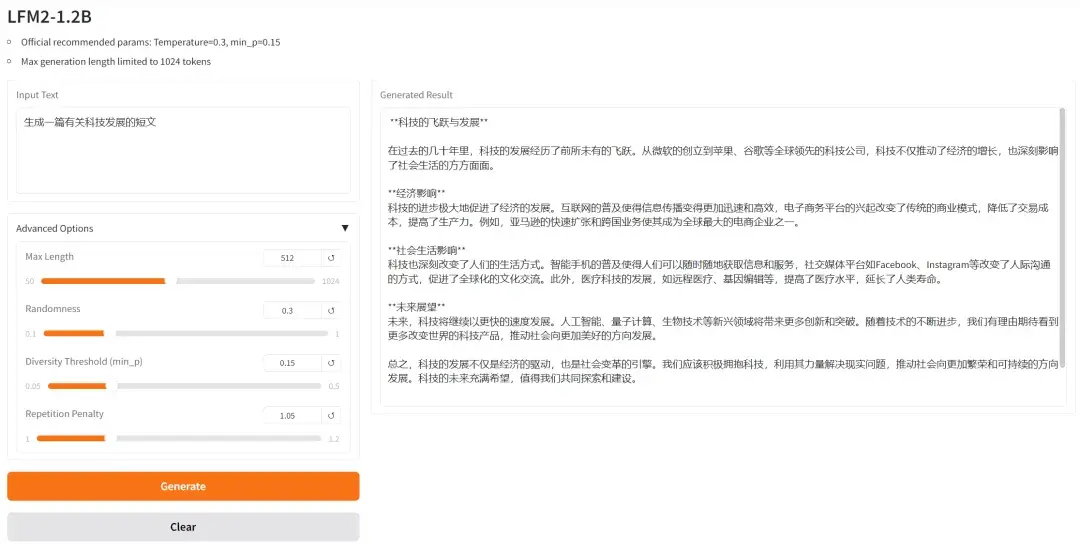Screen dimensions: 1080x553
Task: Click the 'Max Length' label
Action: click(50, 256)
